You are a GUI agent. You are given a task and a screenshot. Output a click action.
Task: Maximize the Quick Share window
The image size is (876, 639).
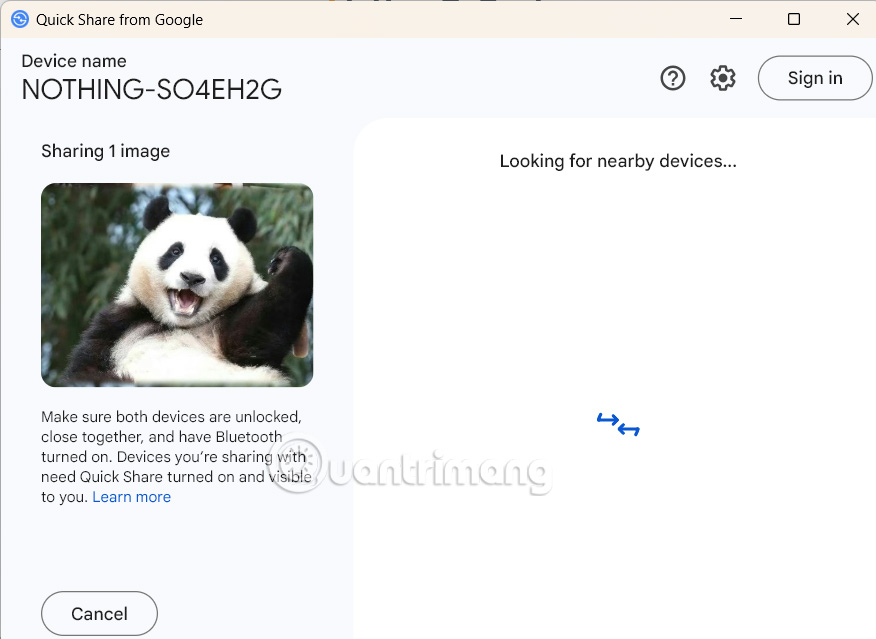(x=793, y=19)
